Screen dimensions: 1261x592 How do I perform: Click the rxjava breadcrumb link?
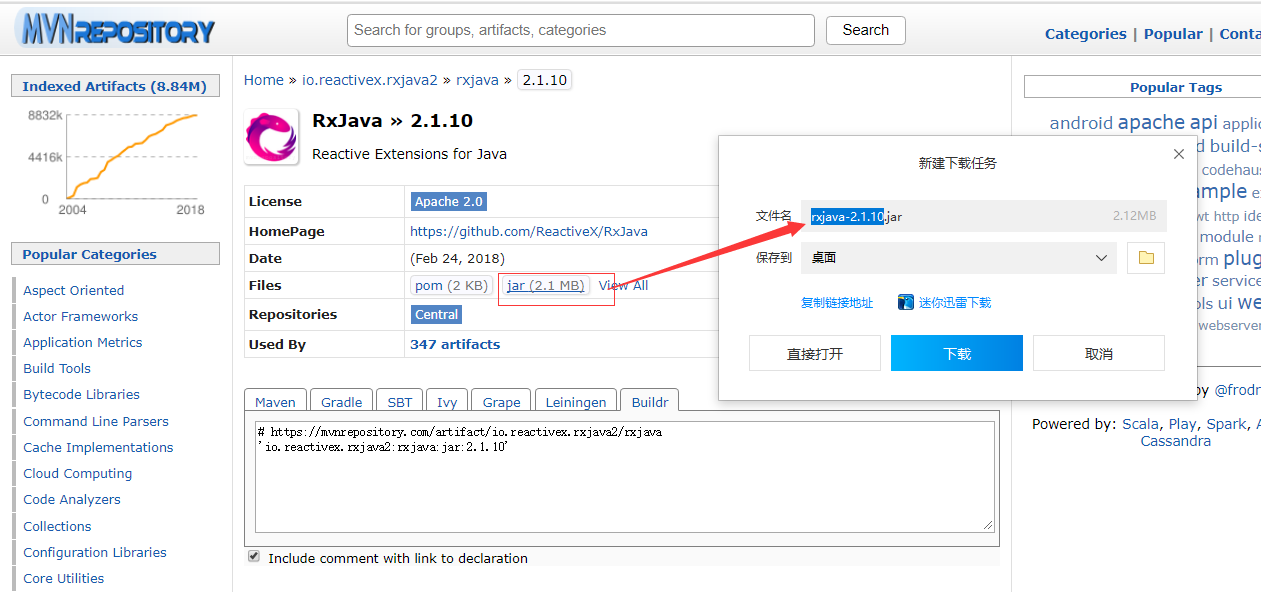coord(477,80)
